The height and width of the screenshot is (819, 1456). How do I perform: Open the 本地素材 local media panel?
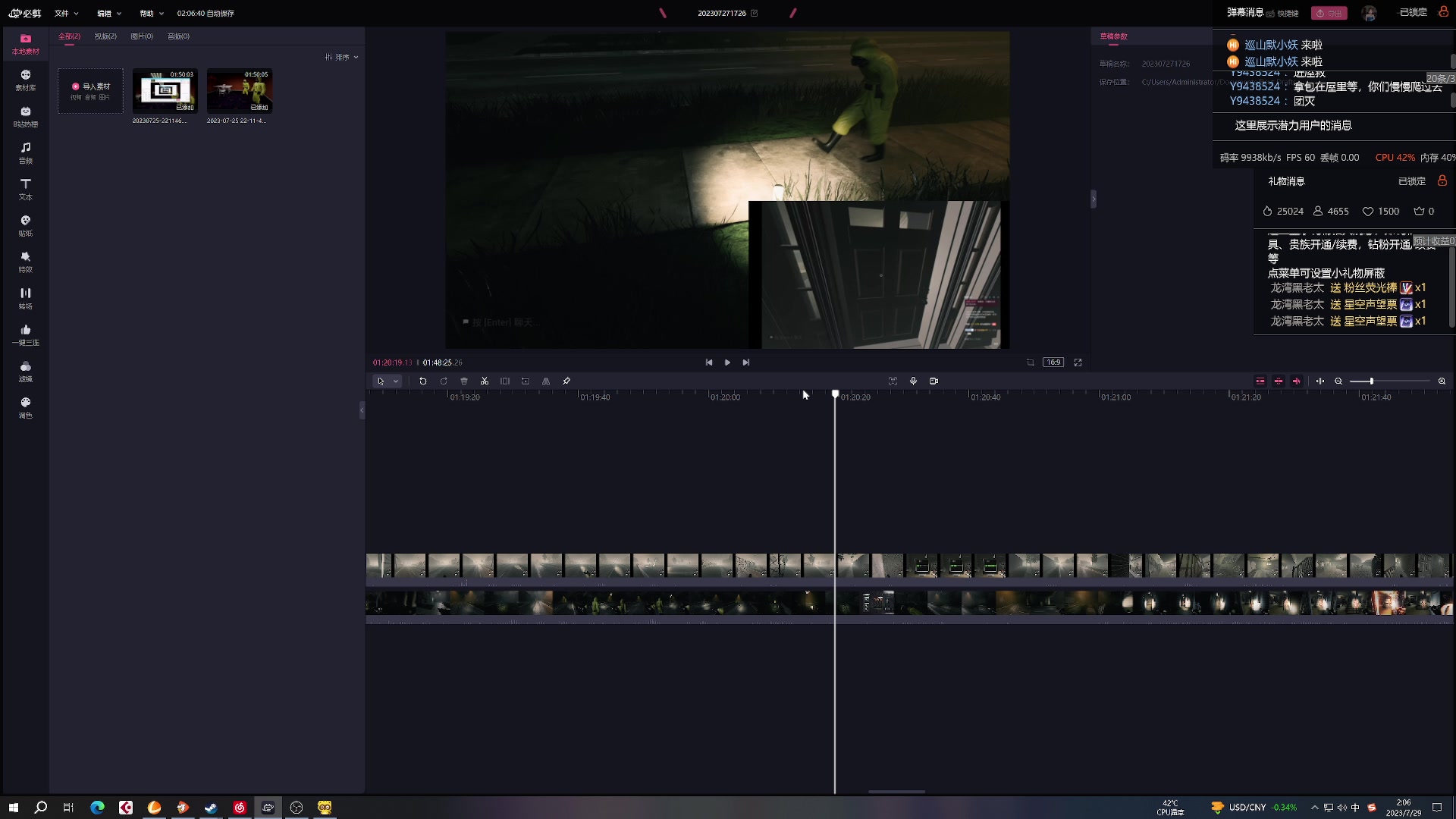25,44
